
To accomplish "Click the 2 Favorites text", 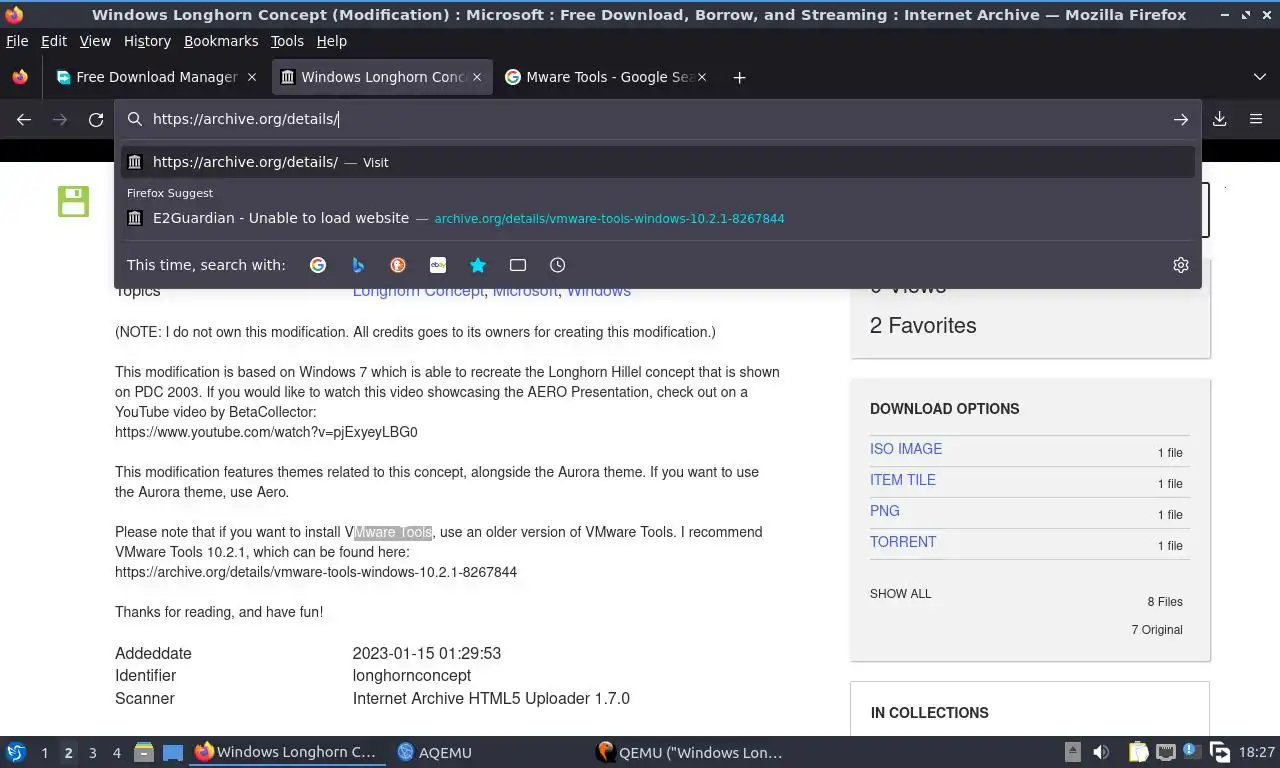I will point(923,325).
